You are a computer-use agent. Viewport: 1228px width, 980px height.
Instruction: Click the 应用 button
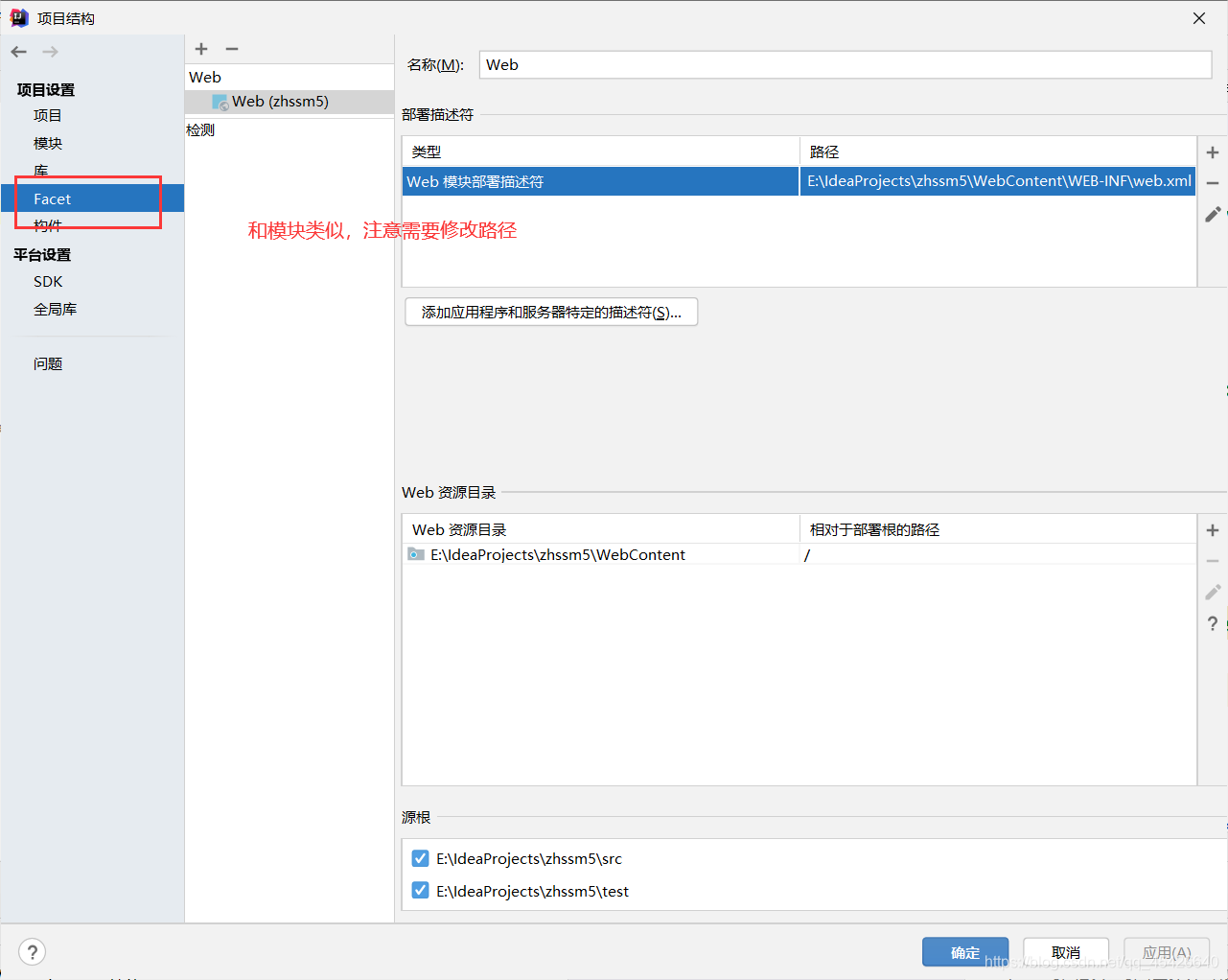click(1167, 952)
